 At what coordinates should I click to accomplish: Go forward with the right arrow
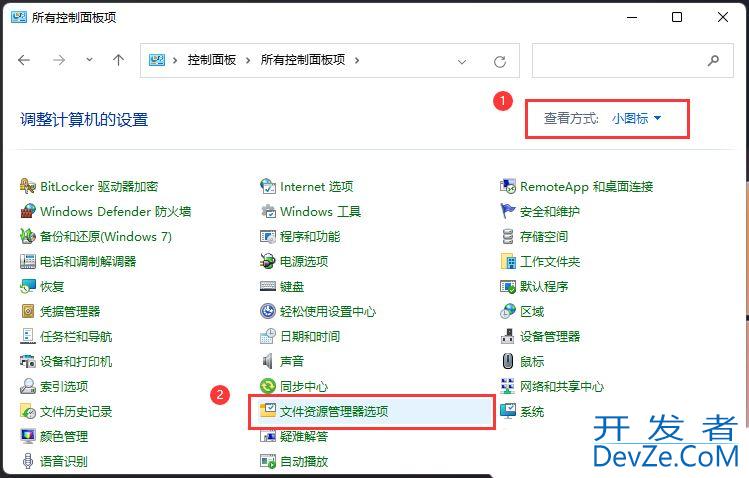click(59, 60)
